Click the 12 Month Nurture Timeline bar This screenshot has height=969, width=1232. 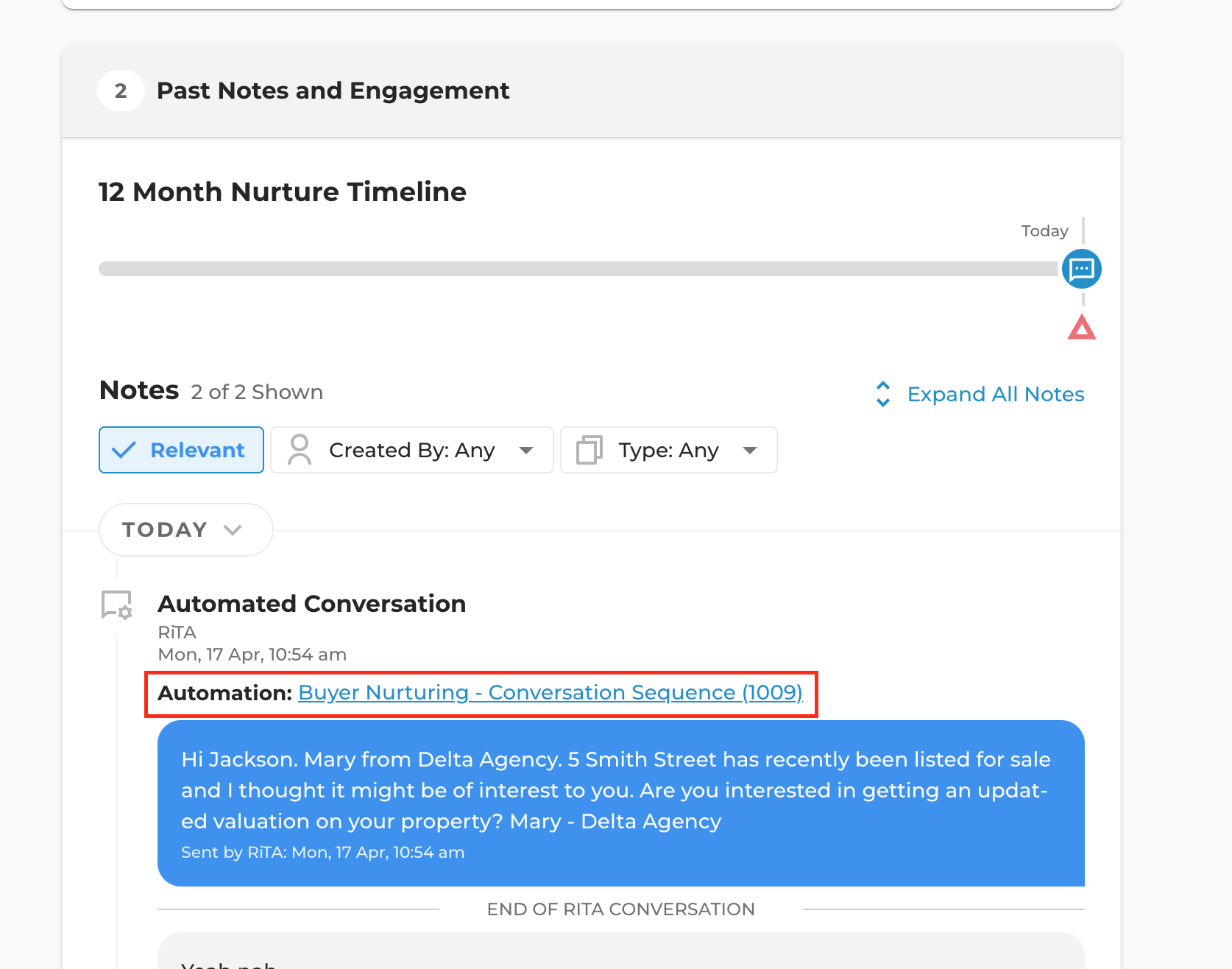pyautogui.click(x=580, y=269)
